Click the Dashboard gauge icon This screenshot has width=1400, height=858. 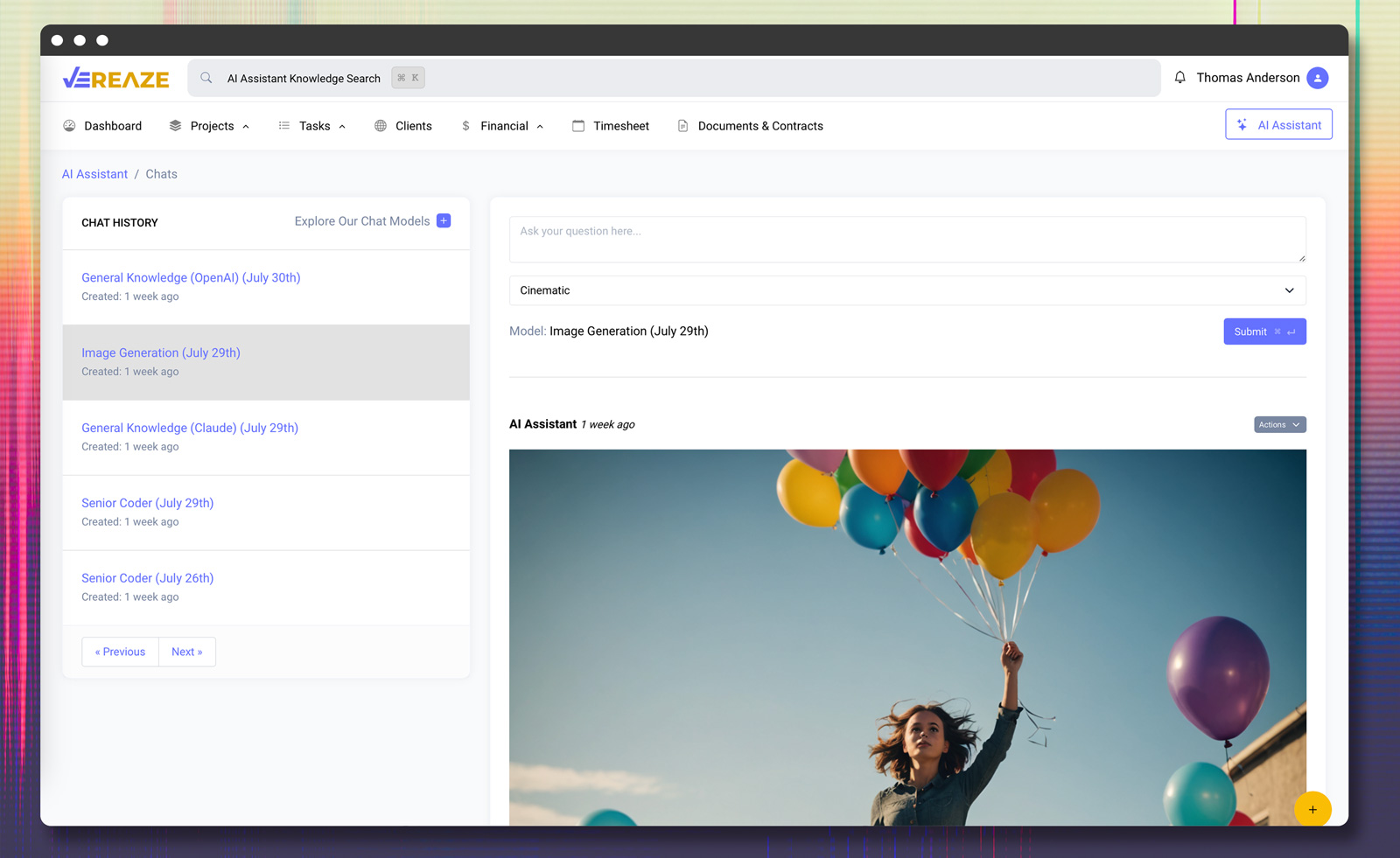70,126
